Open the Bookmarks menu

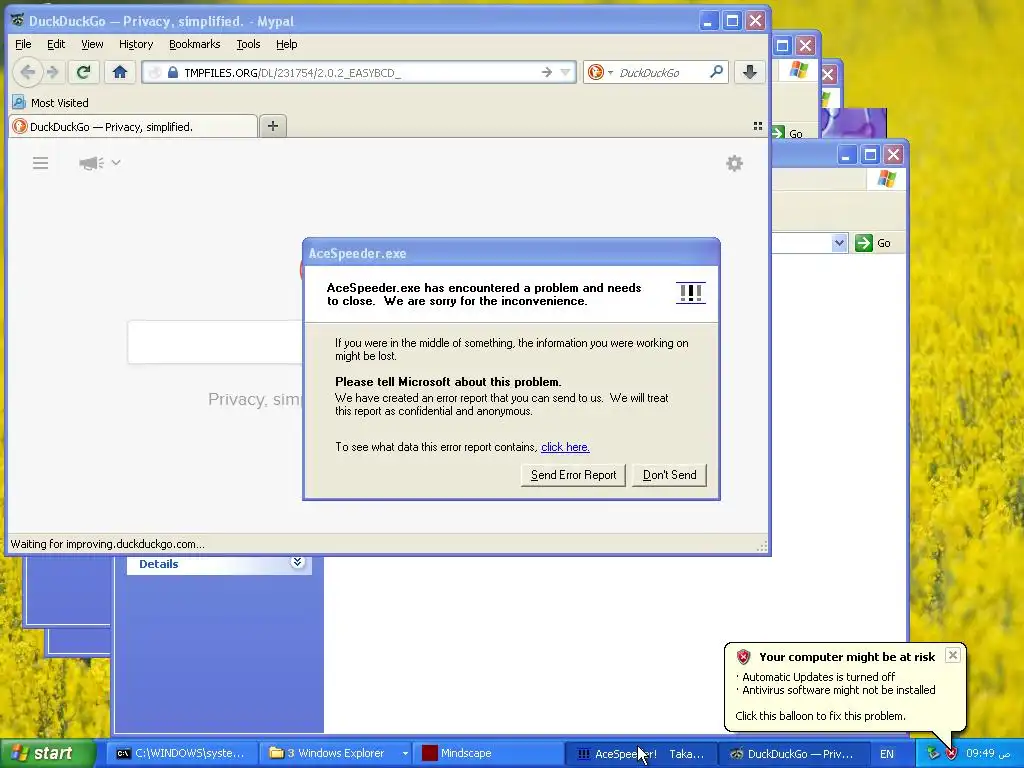[195, 44]
